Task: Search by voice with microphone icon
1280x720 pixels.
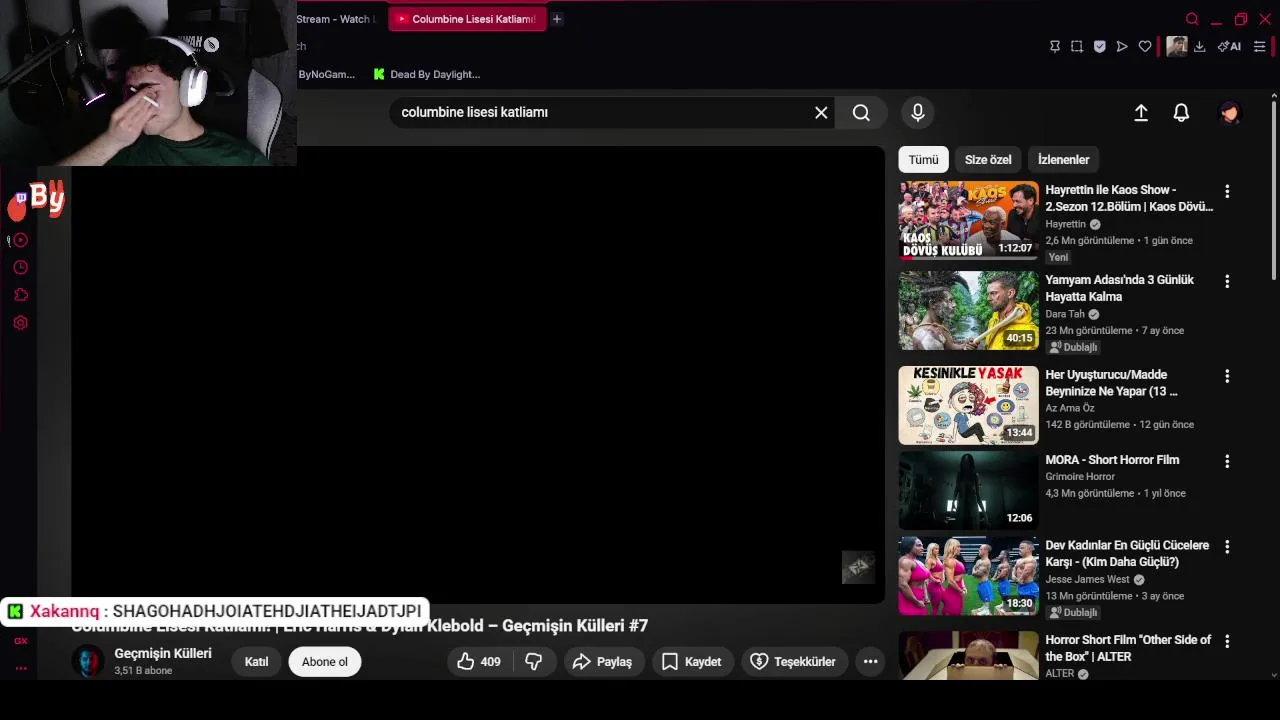Action: coord(918,113)
